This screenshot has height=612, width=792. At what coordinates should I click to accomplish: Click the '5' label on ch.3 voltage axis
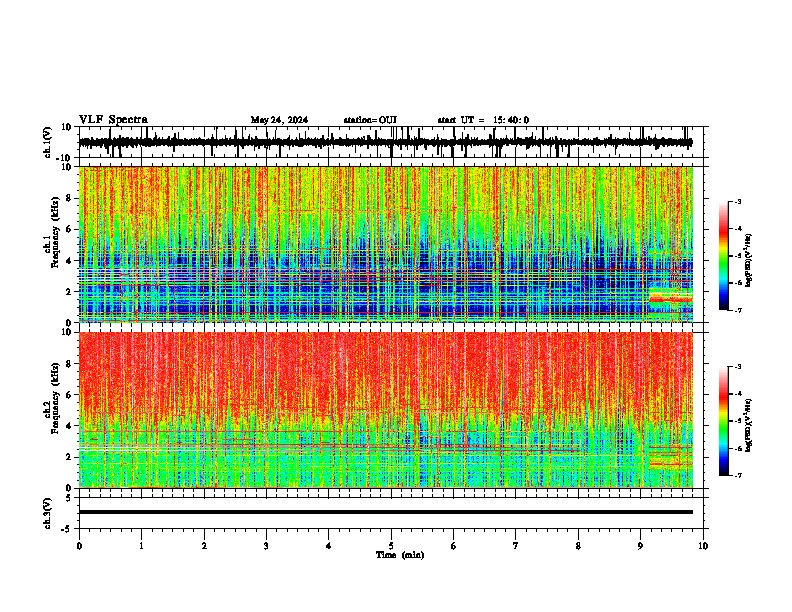(x=69, y=497)
